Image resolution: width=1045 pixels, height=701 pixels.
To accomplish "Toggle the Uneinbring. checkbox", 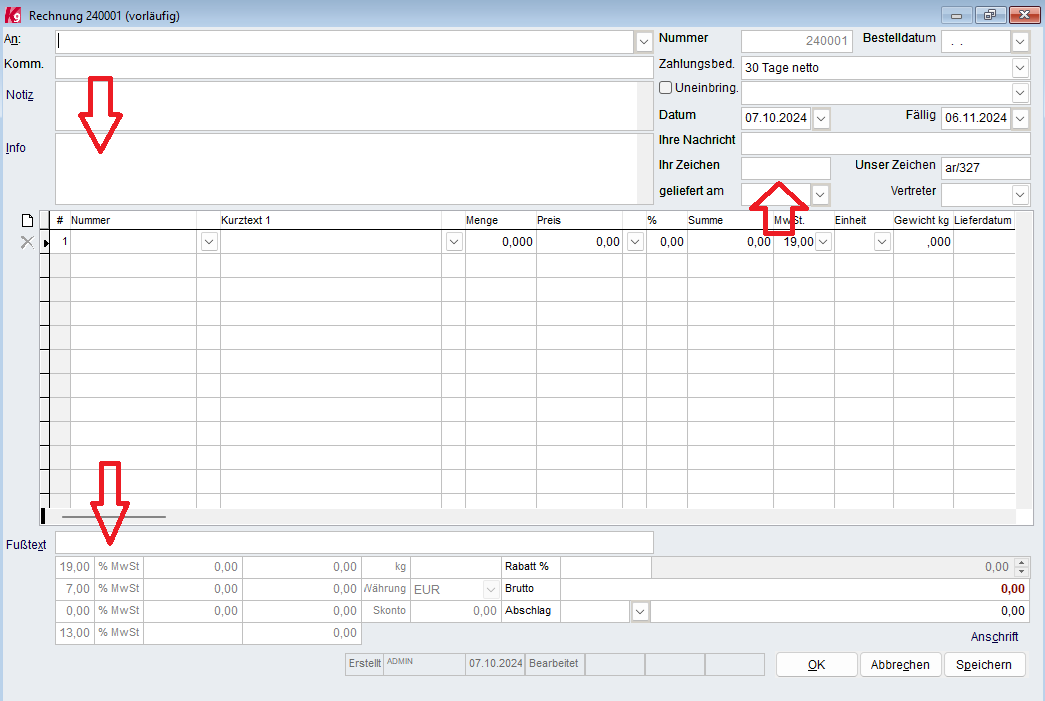I will [666, 88].
